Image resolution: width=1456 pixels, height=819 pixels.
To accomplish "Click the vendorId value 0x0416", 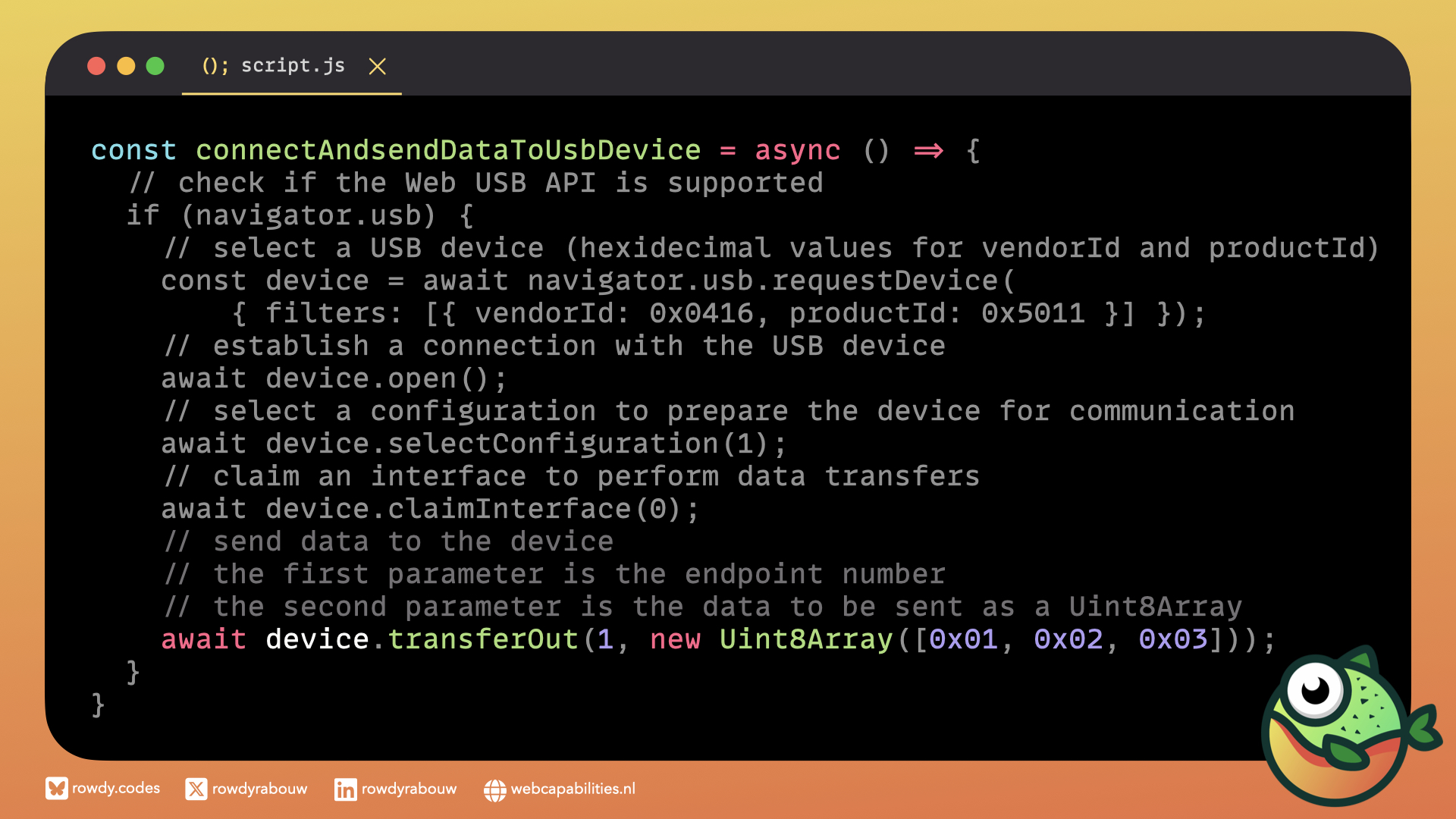I will tap(701, 313).
